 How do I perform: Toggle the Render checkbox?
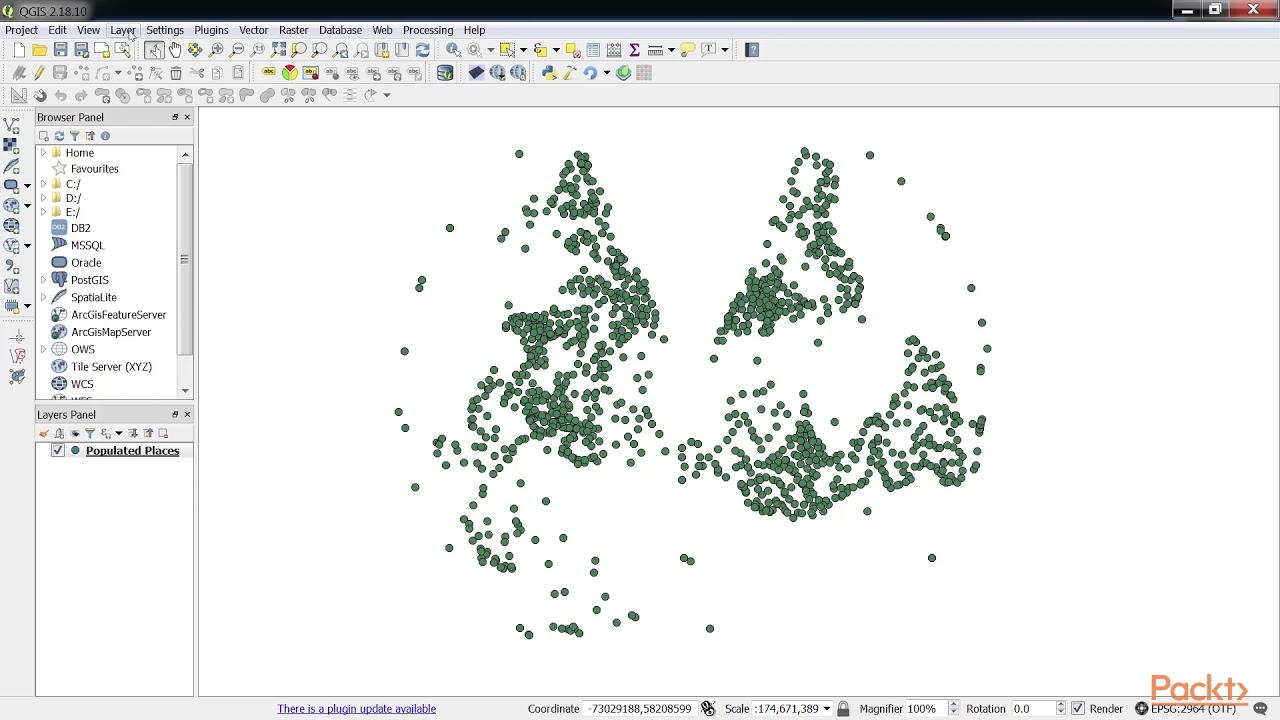pos(1077,709)
